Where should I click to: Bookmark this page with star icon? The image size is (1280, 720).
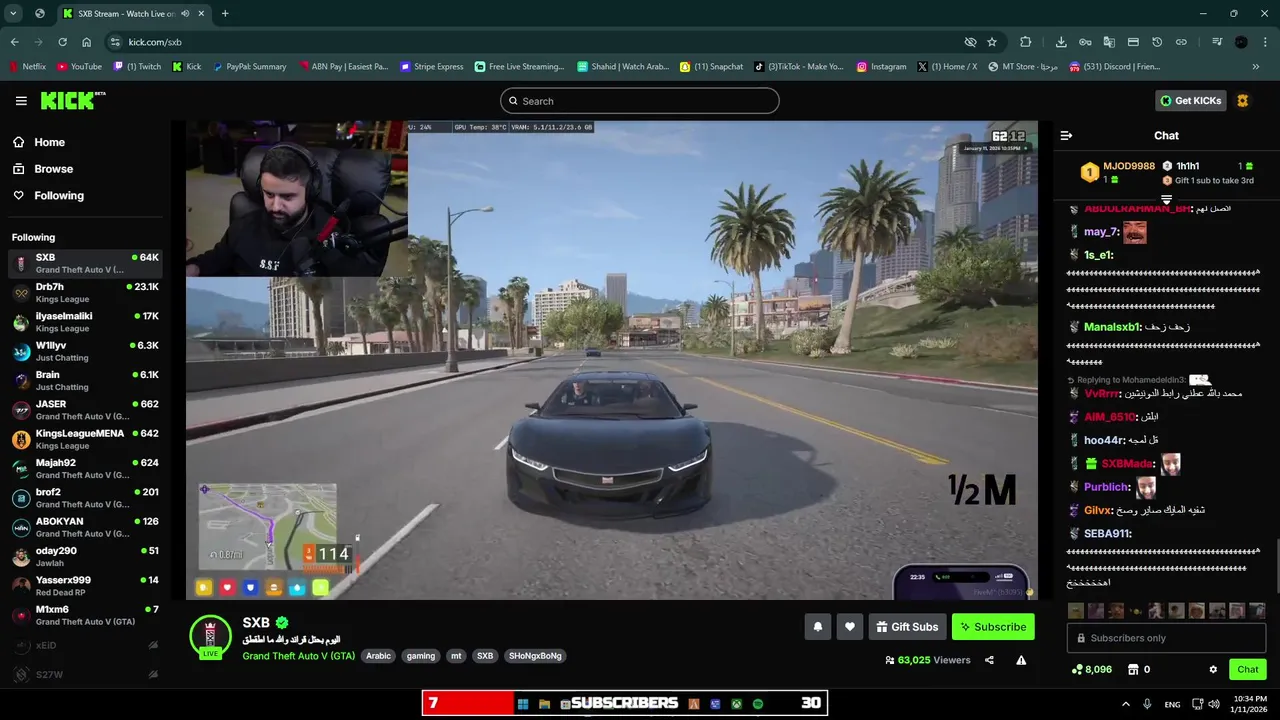pyautogui.click(x=992, y=42)
